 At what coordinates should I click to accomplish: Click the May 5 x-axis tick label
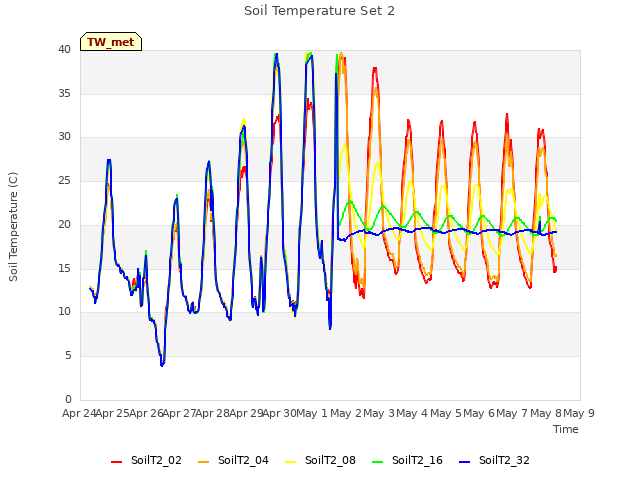click(446, 413)
